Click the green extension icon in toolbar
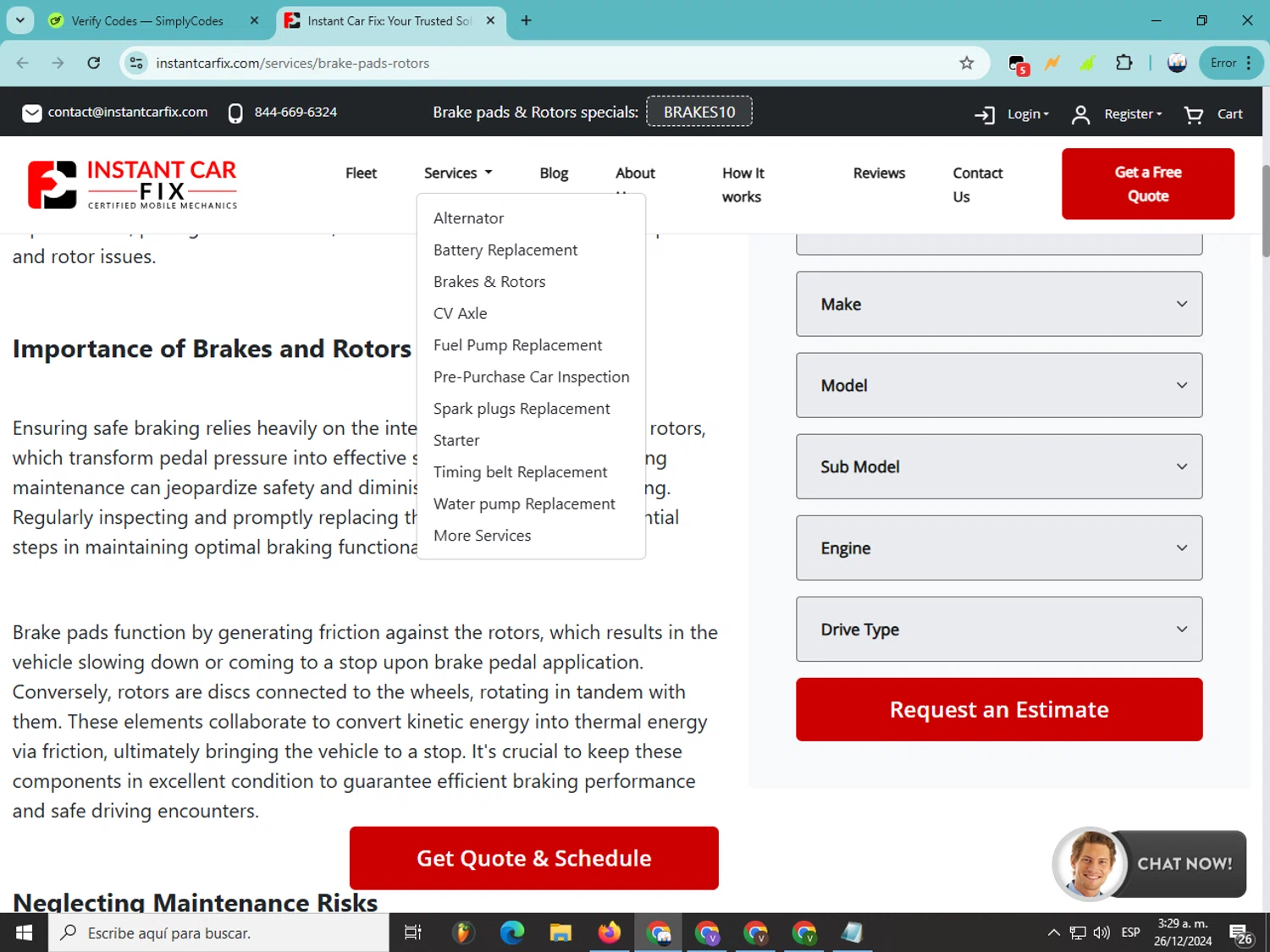This screenshot has width=1270, height=952. (x=1088, y=63)
